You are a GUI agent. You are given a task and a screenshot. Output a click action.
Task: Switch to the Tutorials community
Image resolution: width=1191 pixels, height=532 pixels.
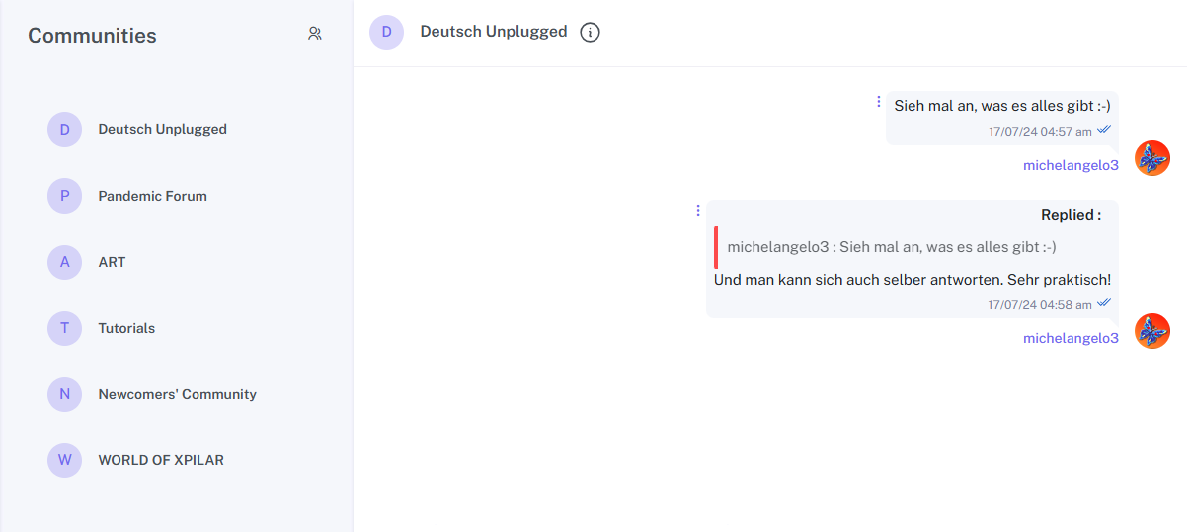click(126, 328)
